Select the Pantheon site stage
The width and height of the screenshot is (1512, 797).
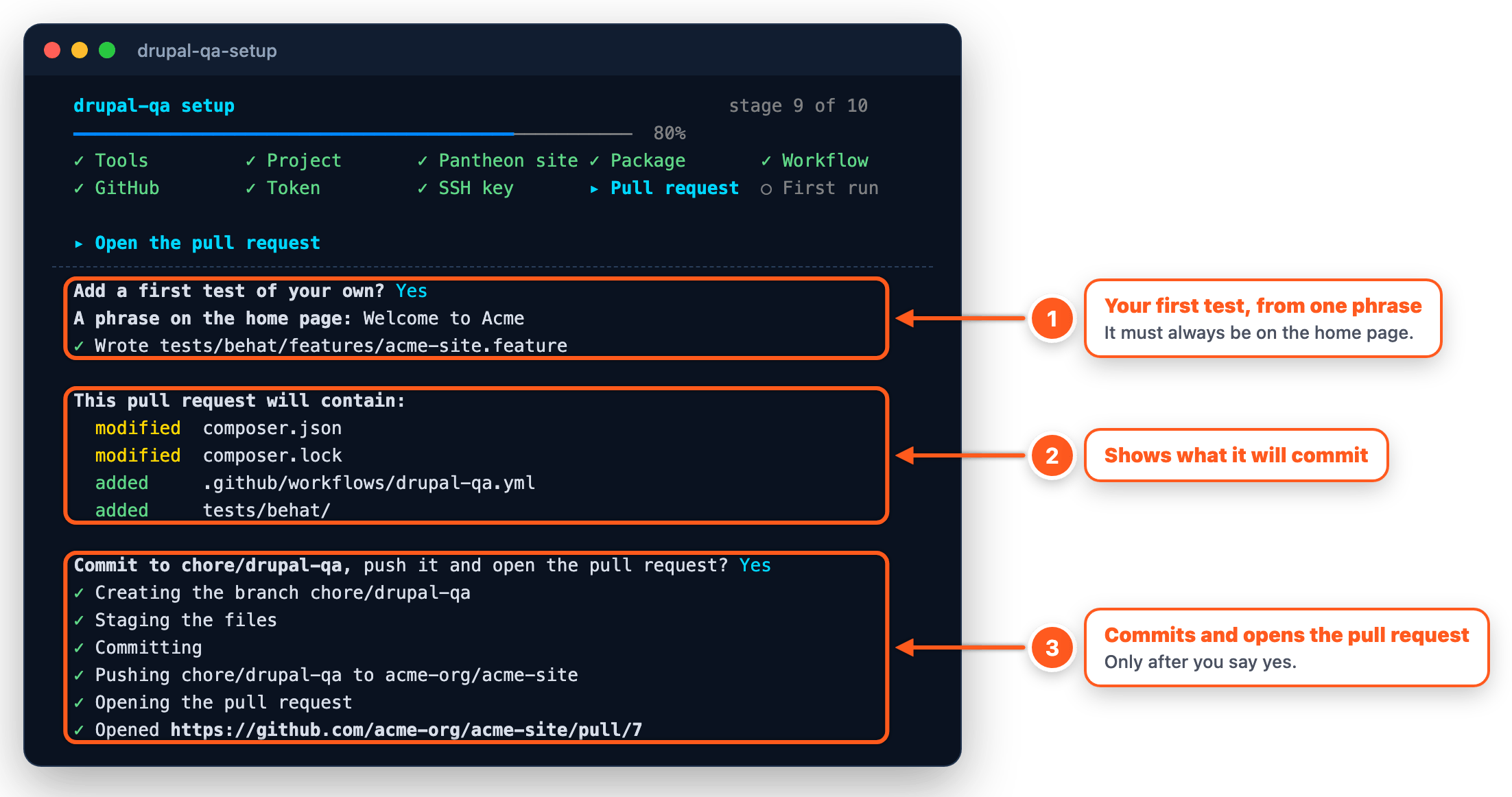(x=498, y=160)
